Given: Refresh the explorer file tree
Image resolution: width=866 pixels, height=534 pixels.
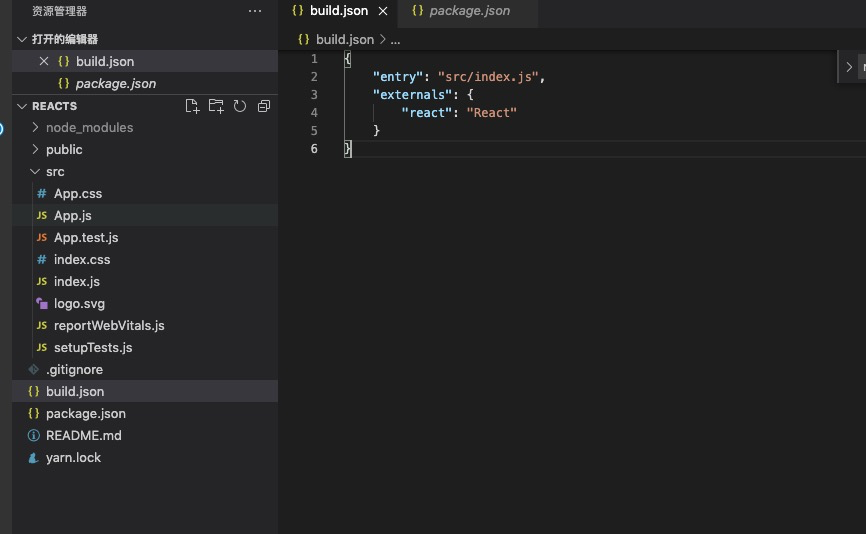Looking at the screenshot, I should pos(240,106).
